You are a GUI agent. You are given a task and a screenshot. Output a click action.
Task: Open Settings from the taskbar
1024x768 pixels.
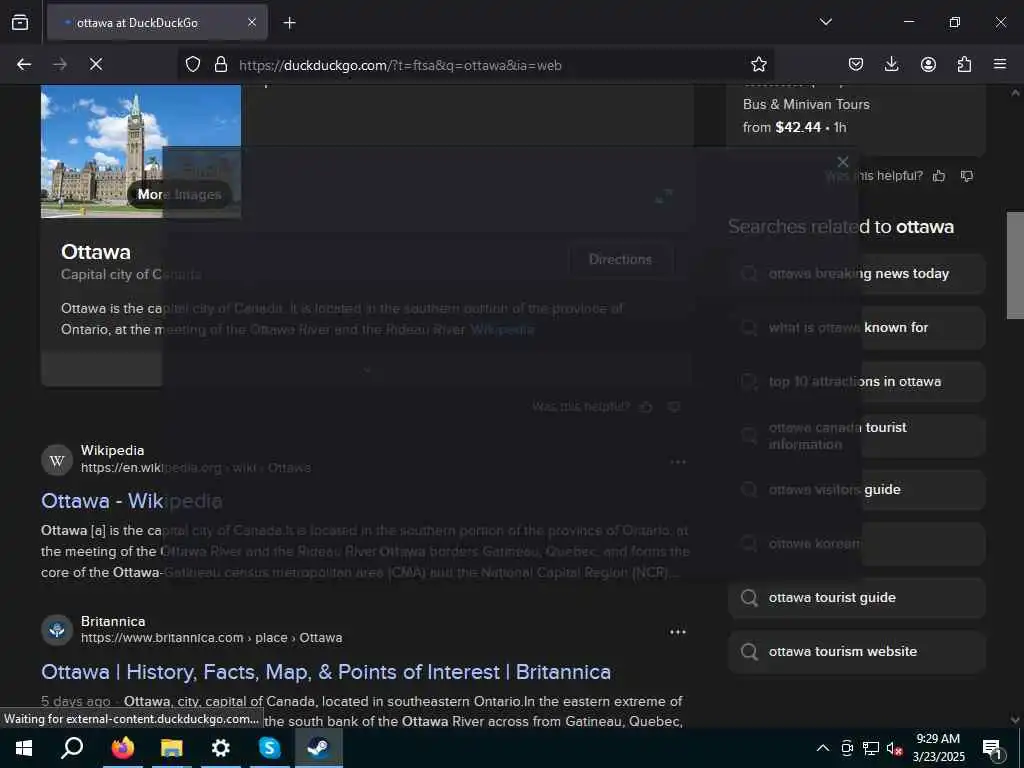[221, 748]
